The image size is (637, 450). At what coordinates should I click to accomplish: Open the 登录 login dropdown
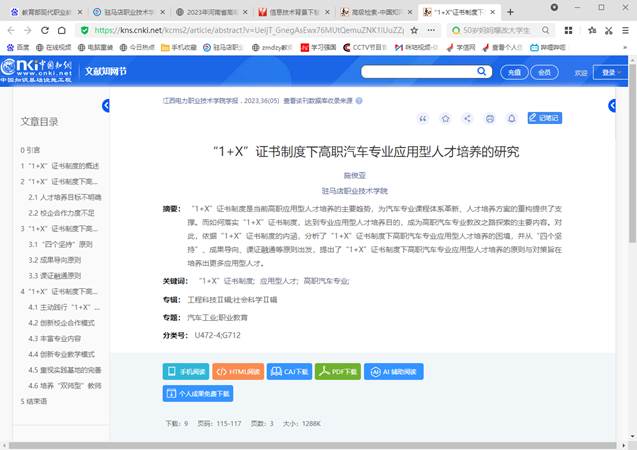click(x=611, y=72)
